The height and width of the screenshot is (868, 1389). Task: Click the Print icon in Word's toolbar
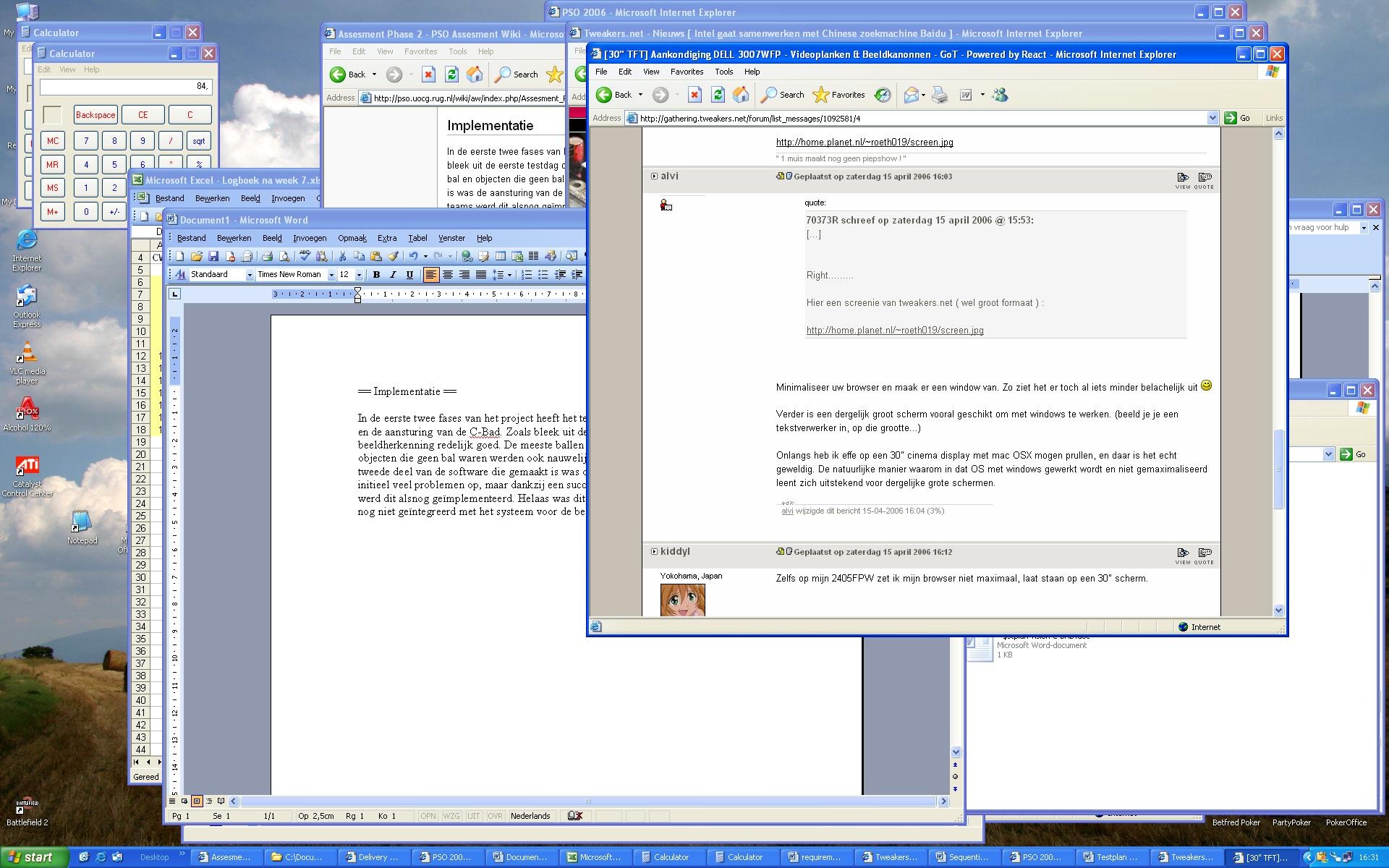(x=267, y=256)
